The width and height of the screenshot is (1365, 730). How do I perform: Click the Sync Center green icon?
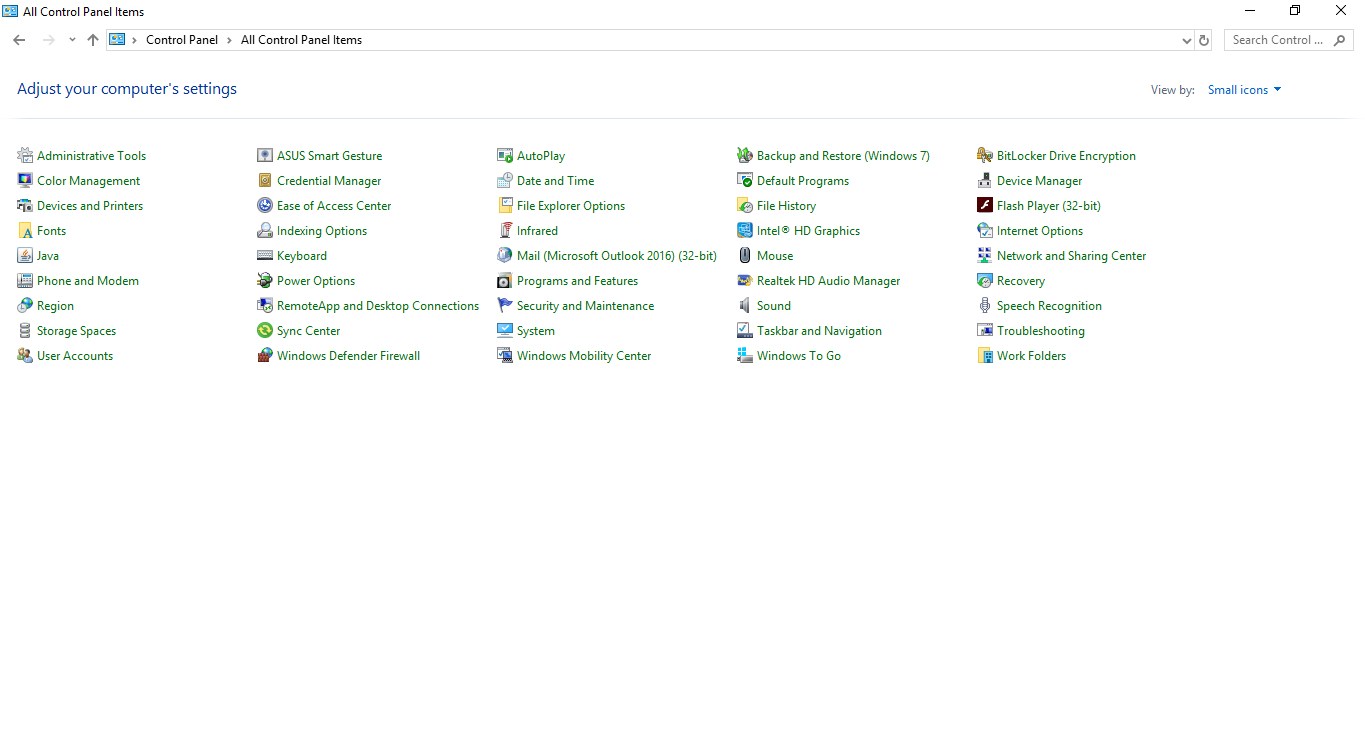click(265, 330)
